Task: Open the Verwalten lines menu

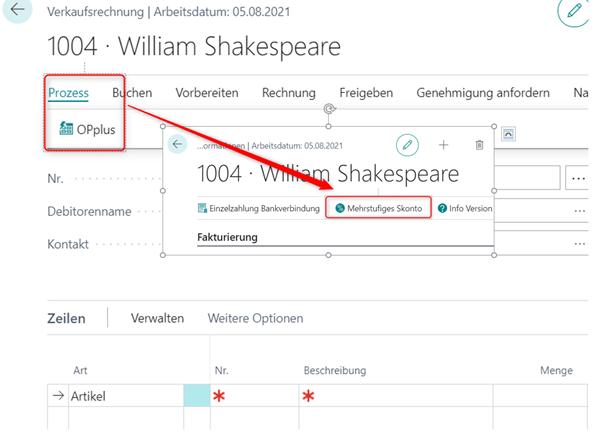Action: (157, 318)
